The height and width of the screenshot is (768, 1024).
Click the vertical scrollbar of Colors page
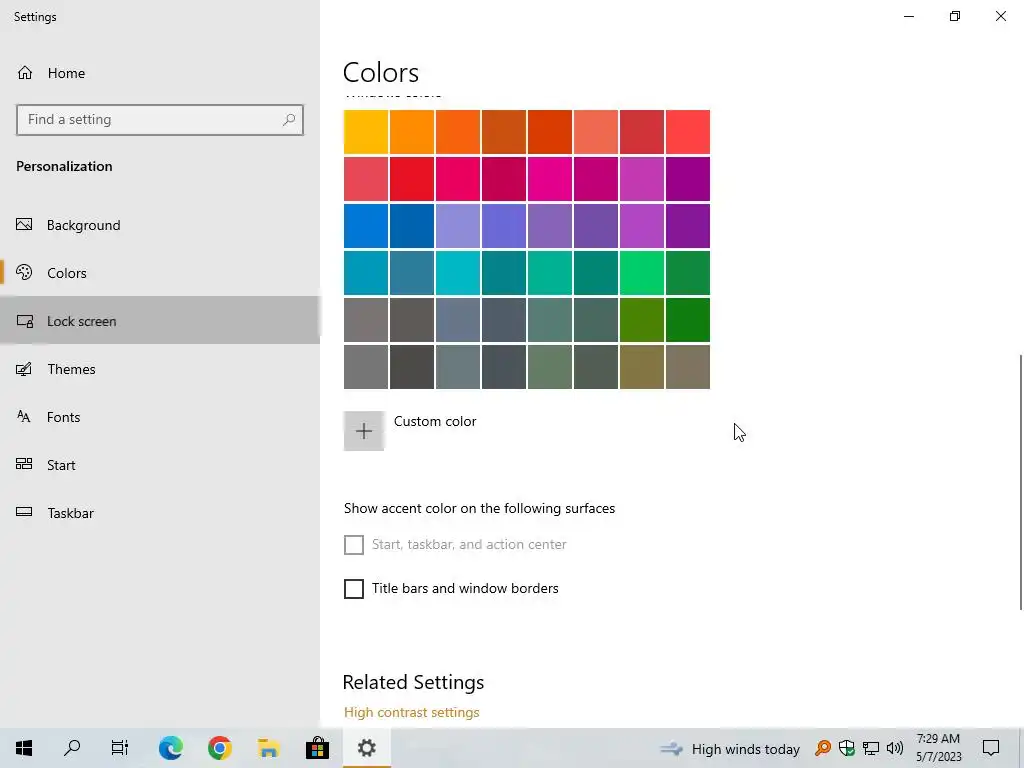(1021, 483)
